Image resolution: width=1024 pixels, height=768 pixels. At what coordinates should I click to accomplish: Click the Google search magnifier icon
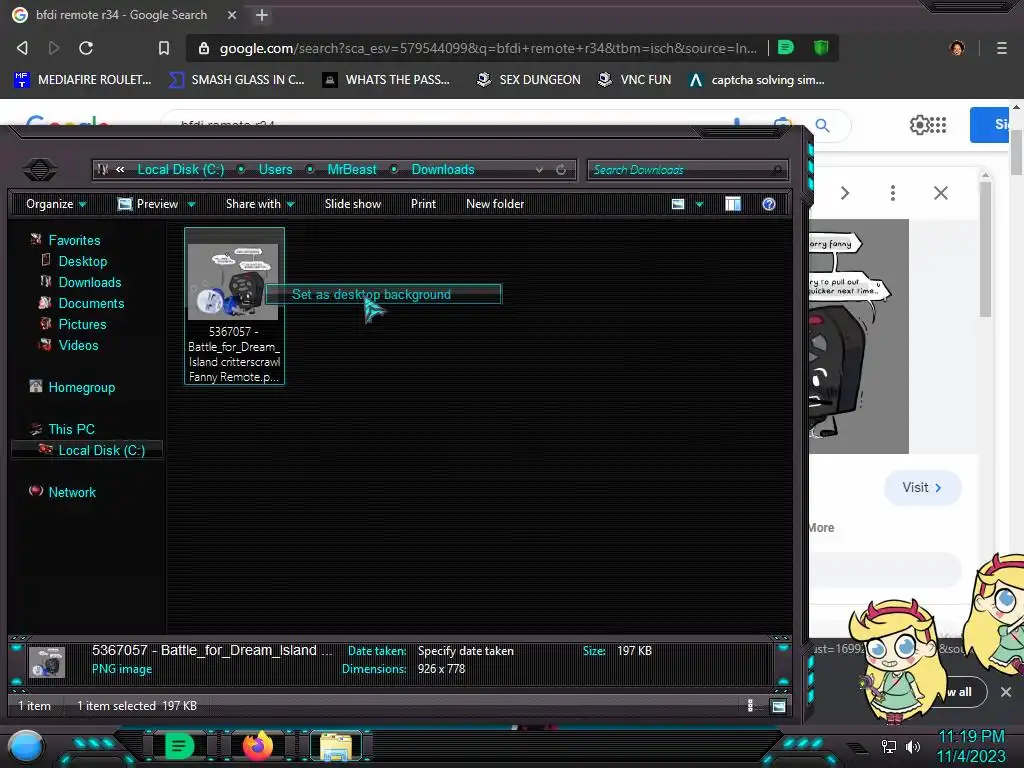point(822,125)
